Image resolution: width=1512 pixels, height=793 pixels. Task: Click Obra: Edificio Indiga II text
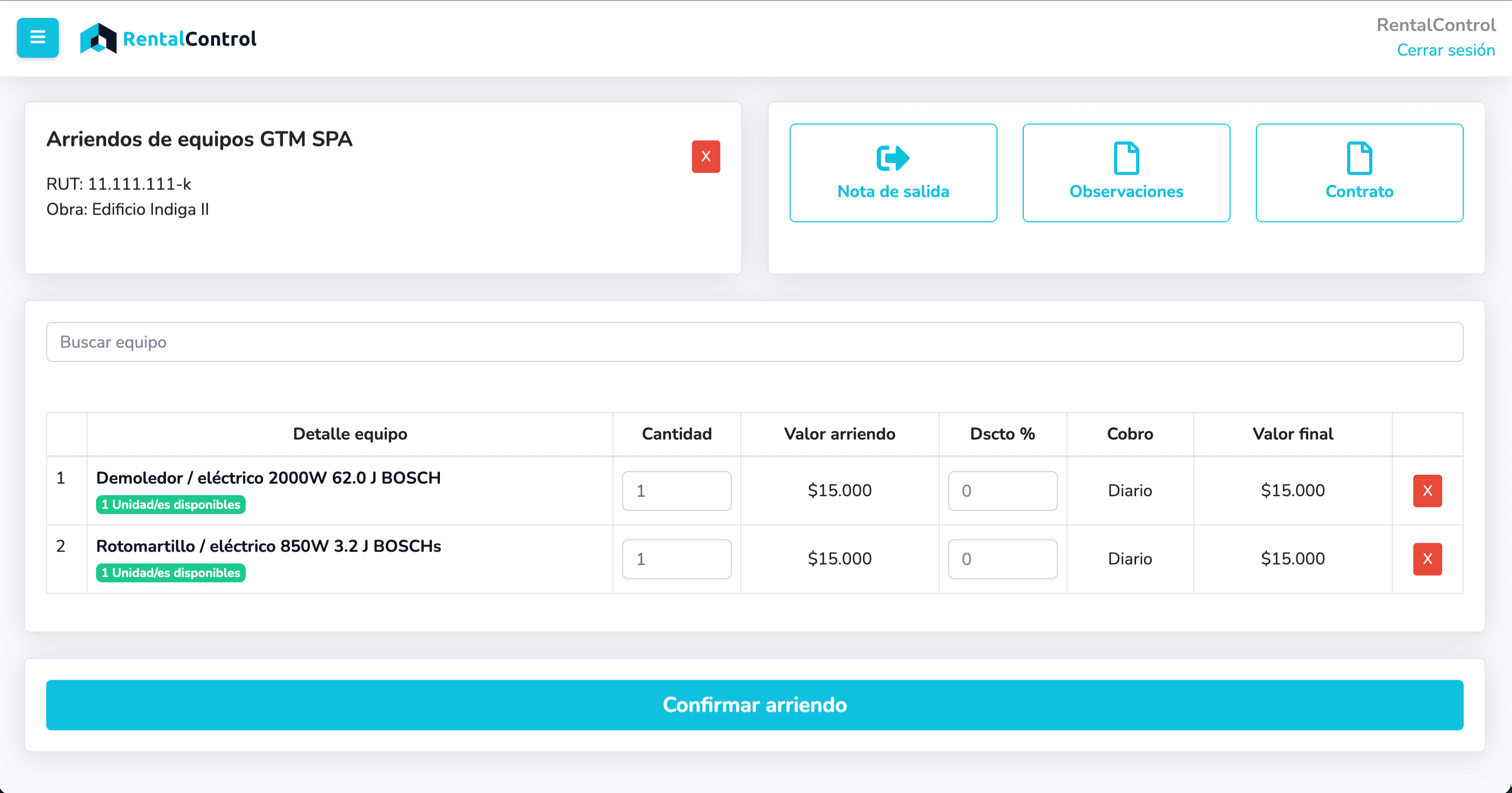coord(128,210)
